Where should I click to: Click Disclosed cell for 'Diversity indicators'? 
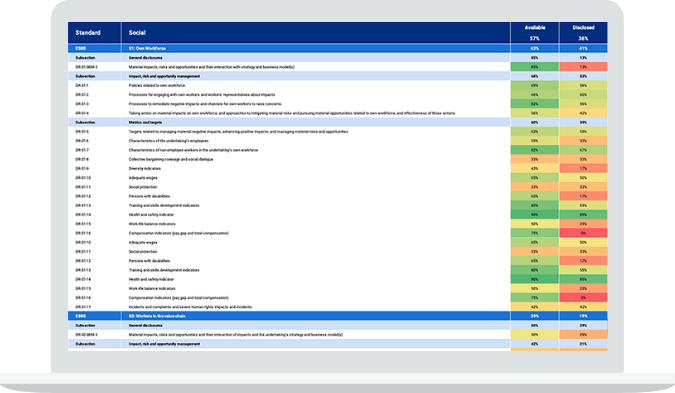pyautogui.click(x=583, y=169)
